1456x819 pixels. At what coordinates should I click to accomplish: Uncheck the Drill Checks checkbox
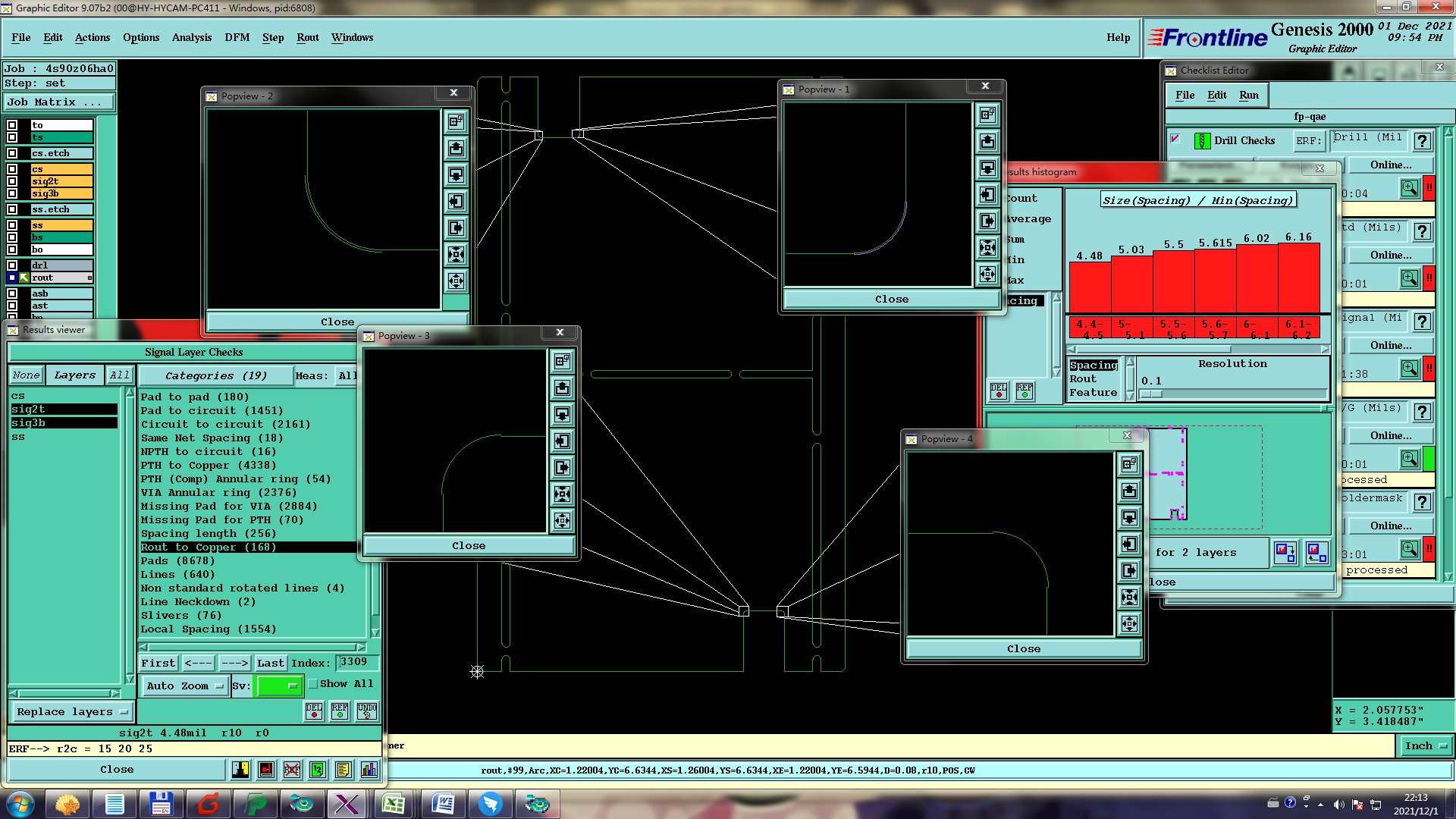pyautogui.click(x=1175, y=139)
